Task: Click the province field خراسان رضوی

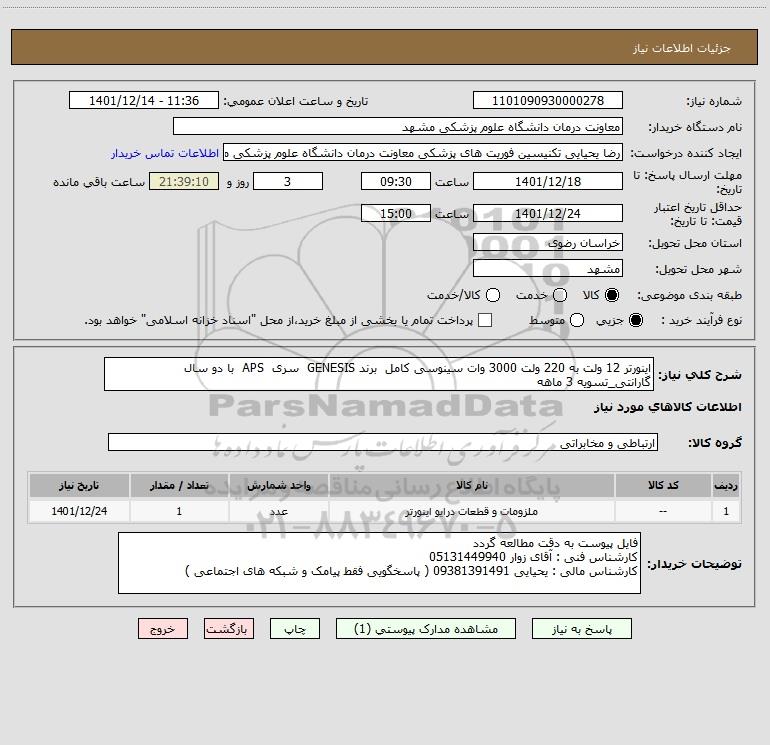Action: point(548,242)
